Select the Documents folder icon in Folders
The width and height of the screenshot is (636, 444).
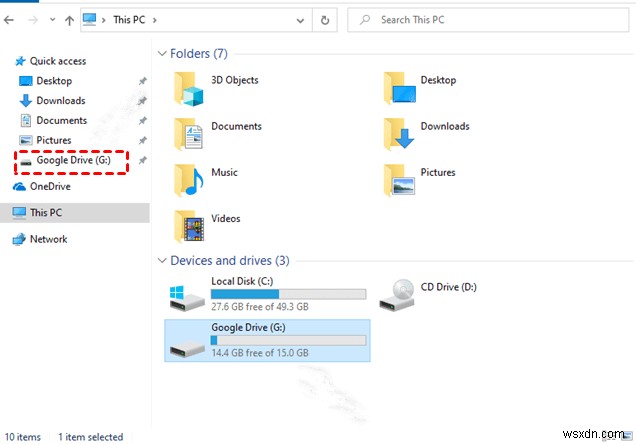189,134
